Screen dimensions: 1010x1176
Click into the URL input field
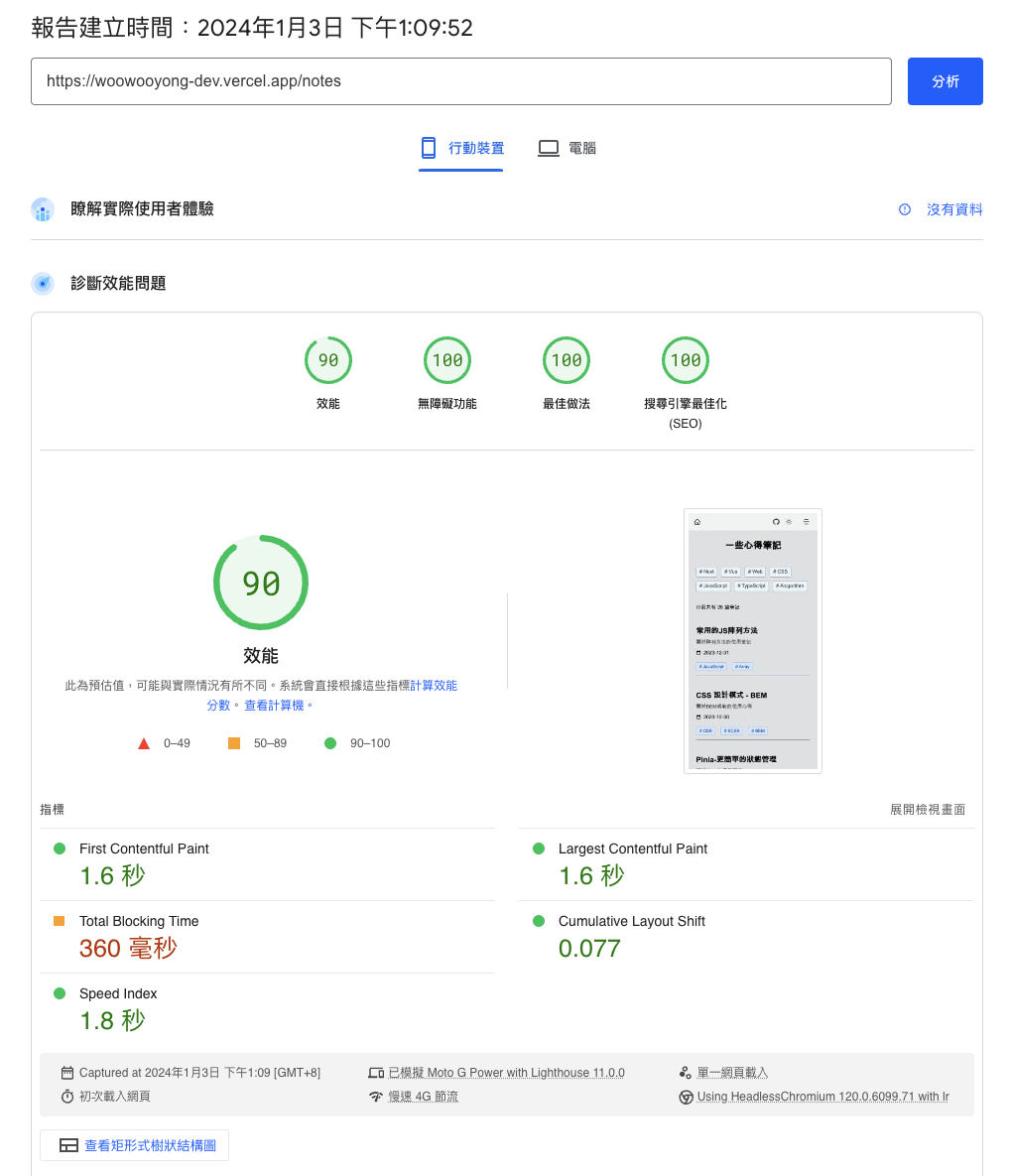461,81
